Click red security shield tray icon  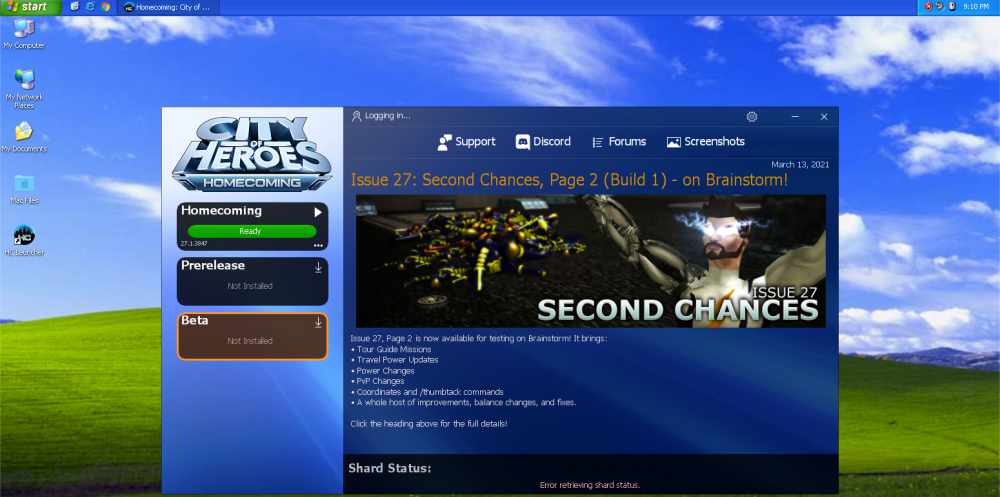point(929,6)
